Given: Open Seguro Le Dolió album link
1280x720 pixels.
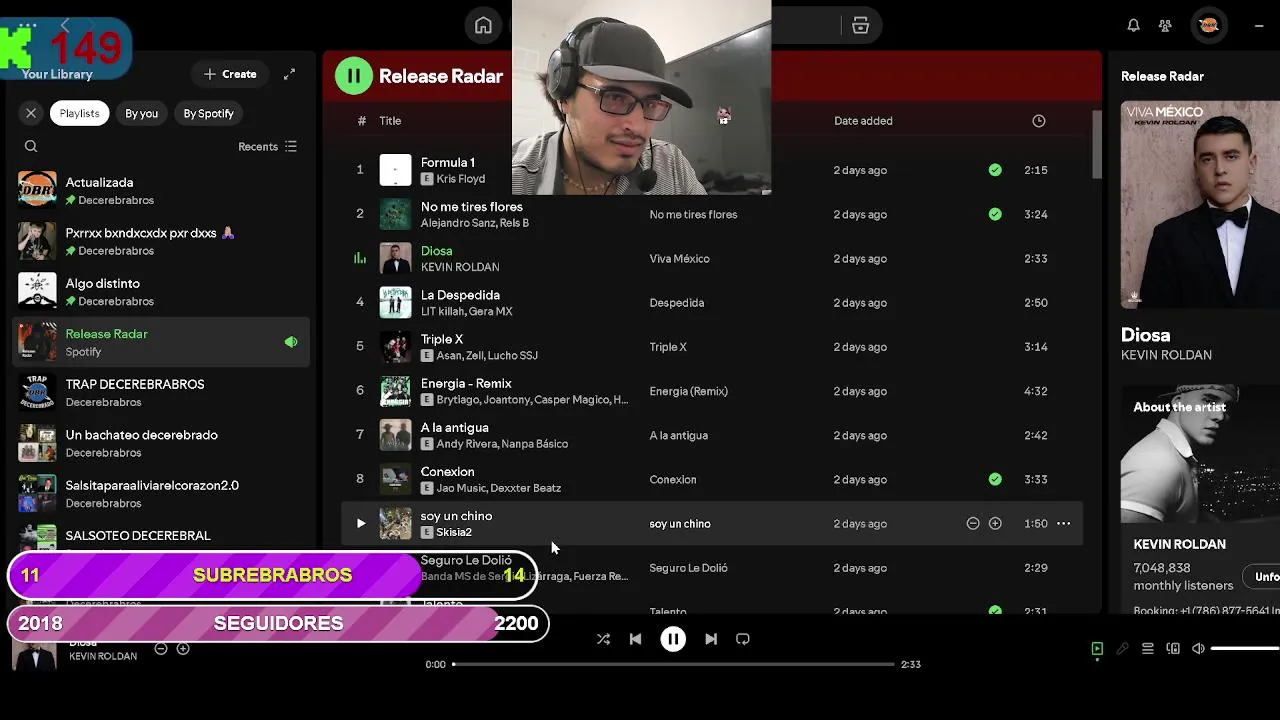Looking at the screenshot, I should [688, 568].
